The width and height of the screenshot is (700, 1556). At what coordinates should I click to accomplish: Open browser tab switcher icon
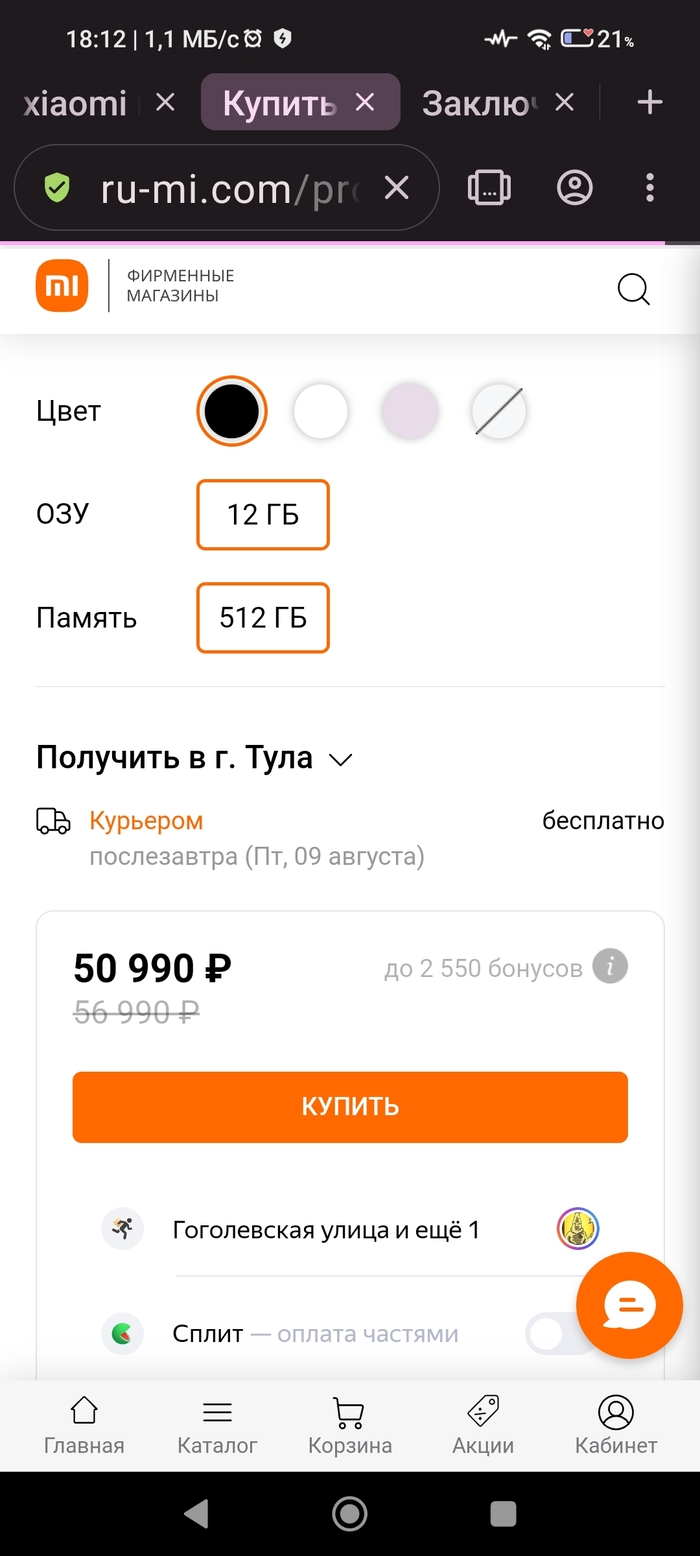489,188
